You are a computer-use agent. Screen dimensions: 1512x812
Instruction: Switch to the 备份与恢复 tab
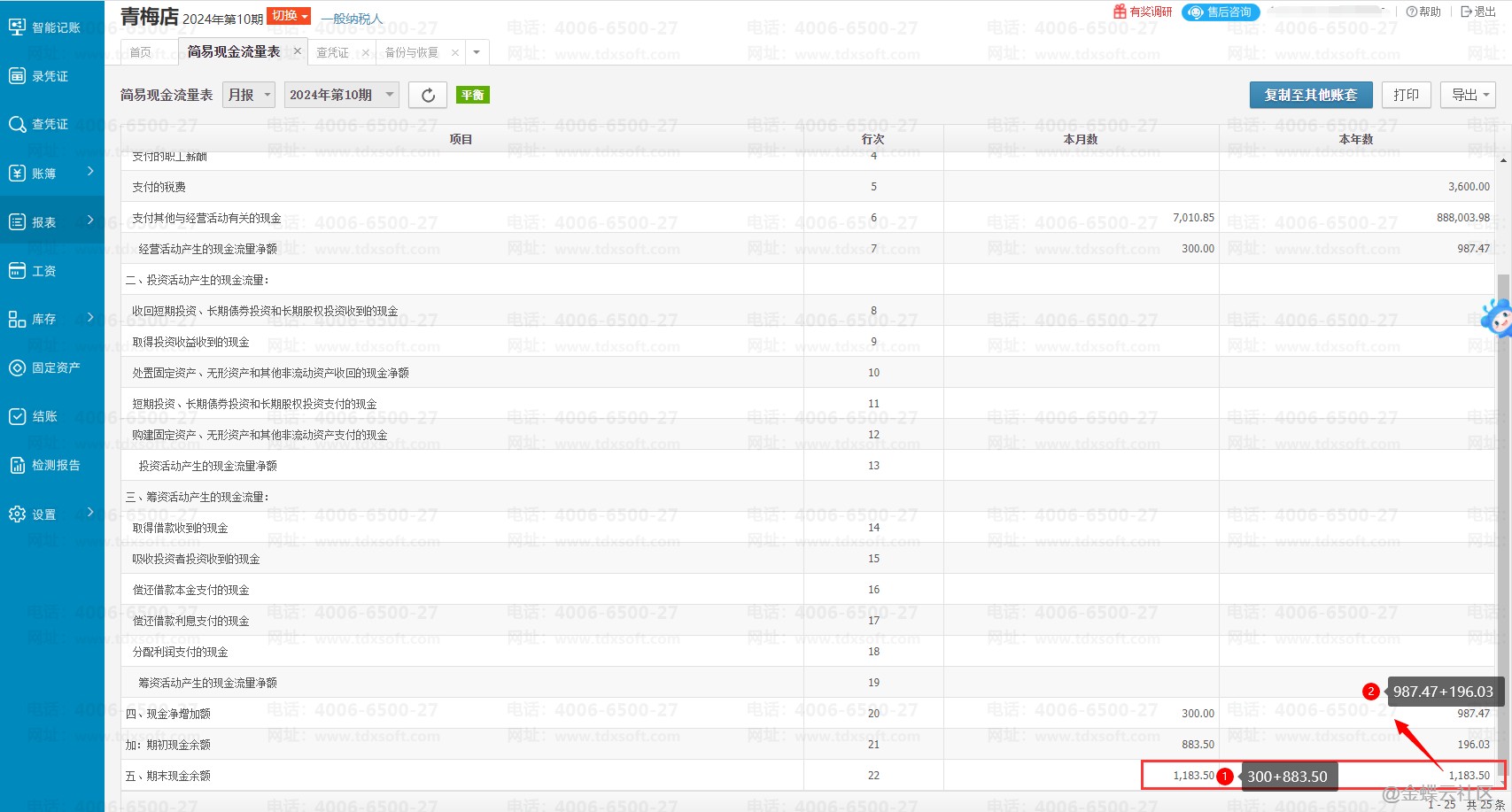[x=412, y=52]
